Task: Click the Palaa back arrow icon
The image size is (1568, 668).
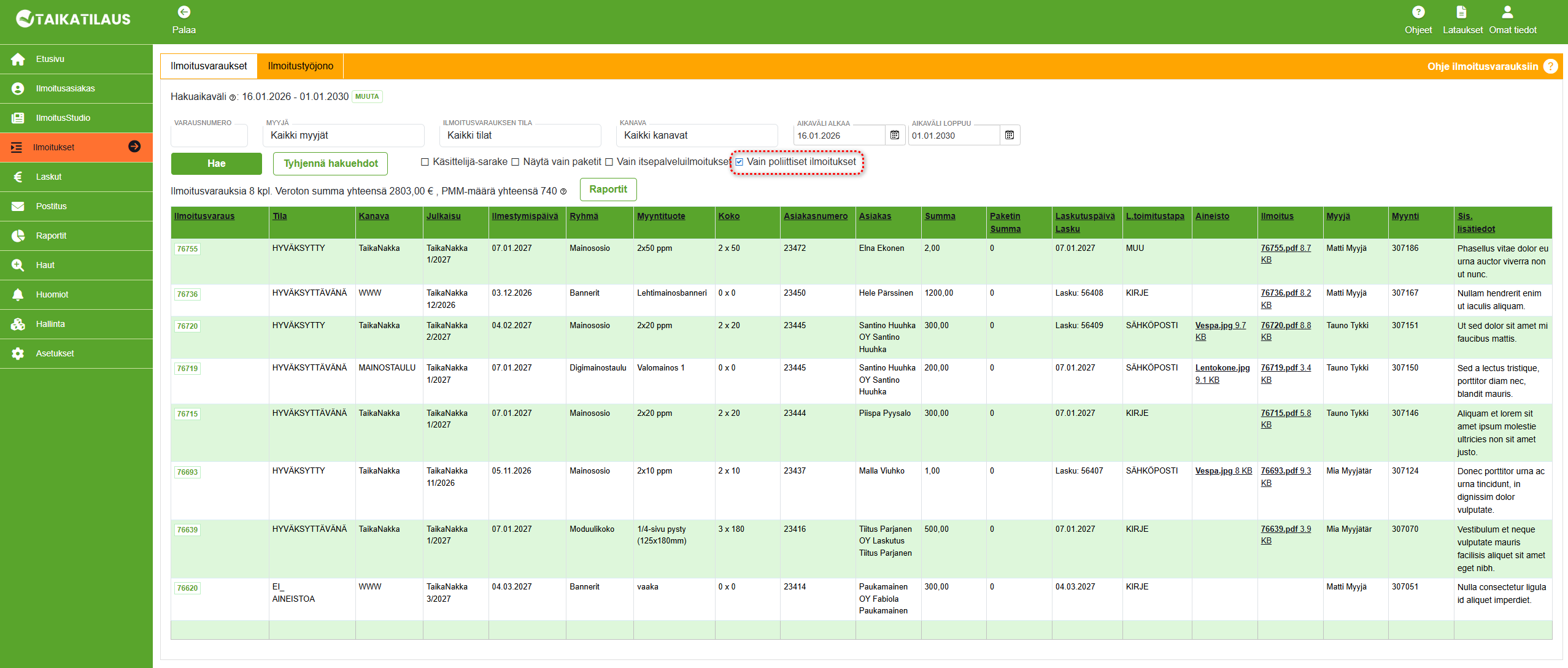Action: point(184,12)
